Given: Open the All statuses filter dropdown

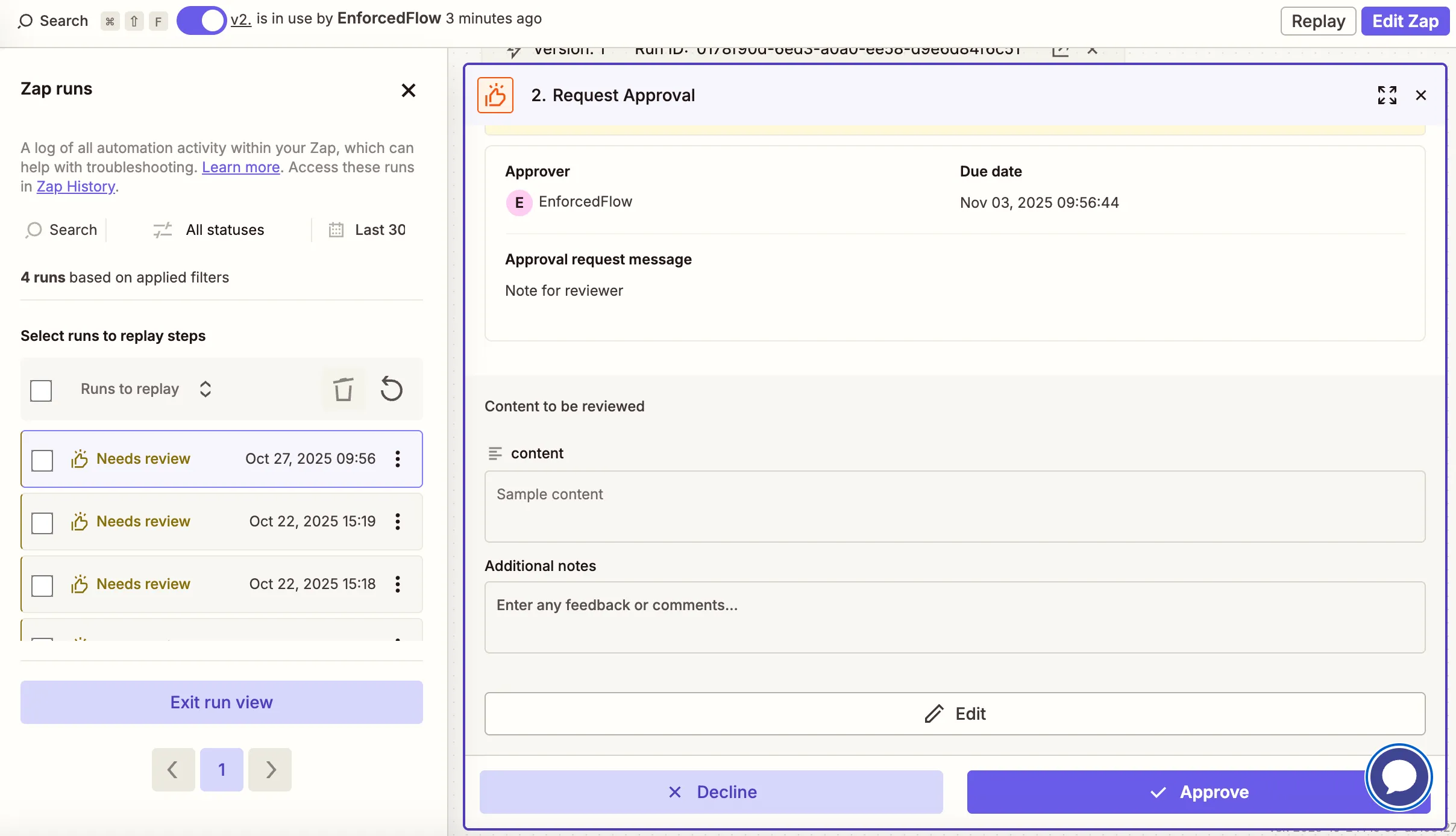Looking at the screenshot, I should (209, 229).
